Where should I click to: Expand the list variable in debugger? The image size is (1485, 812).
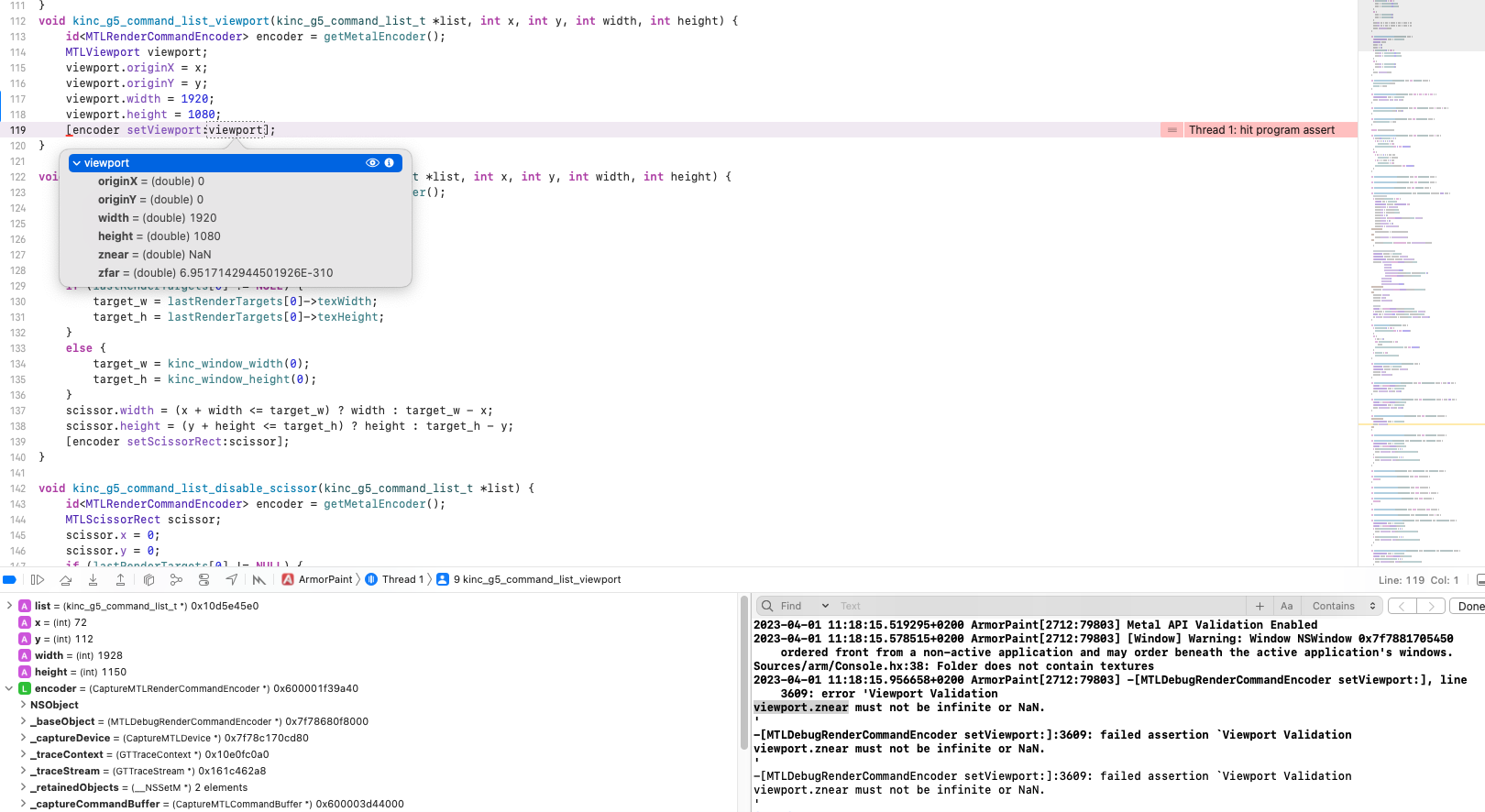(x=9, y=606)
